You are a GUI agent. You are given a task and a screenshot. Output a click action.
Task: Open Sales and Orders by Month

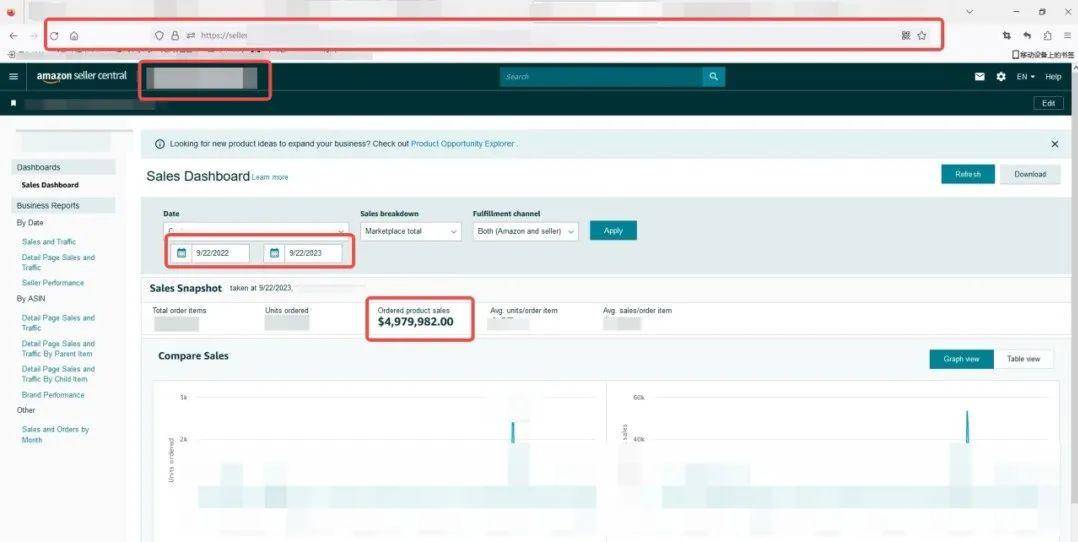click(55, 434)
